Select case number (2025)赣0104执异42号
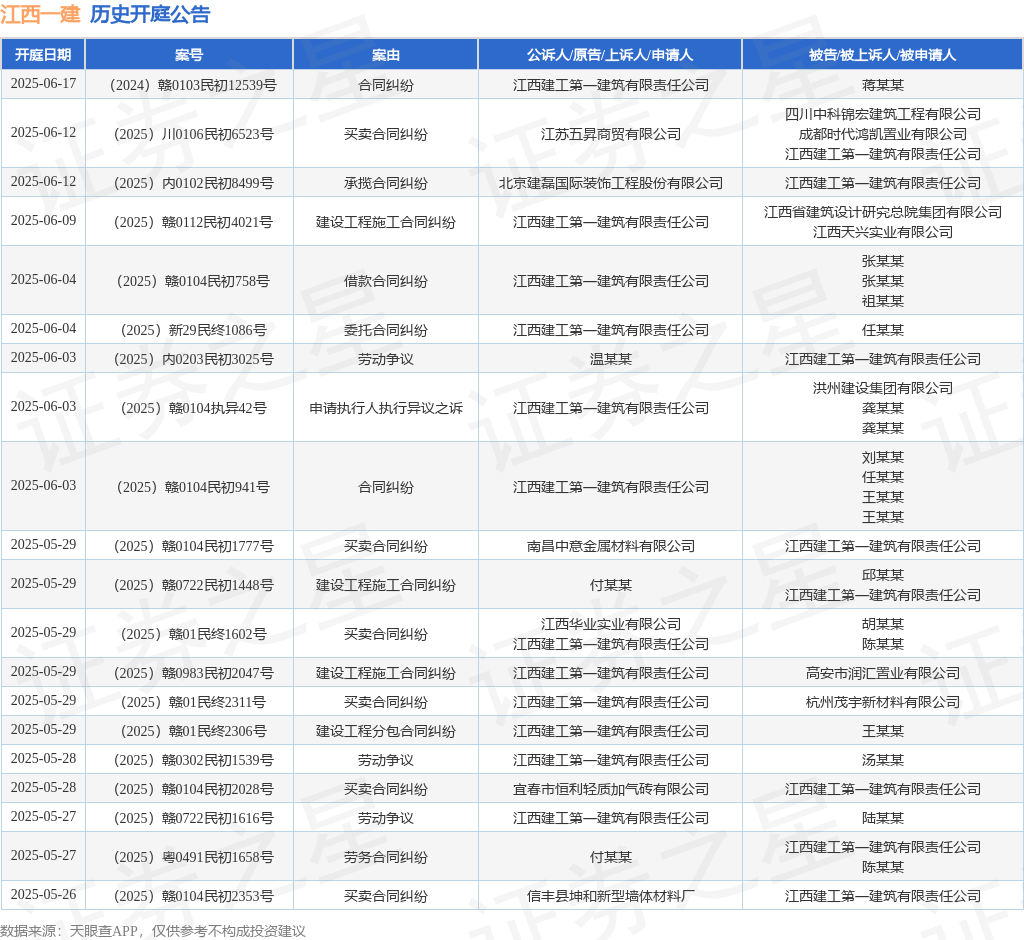The width and height of the screenshot is (1024, 940). point(190,408)
